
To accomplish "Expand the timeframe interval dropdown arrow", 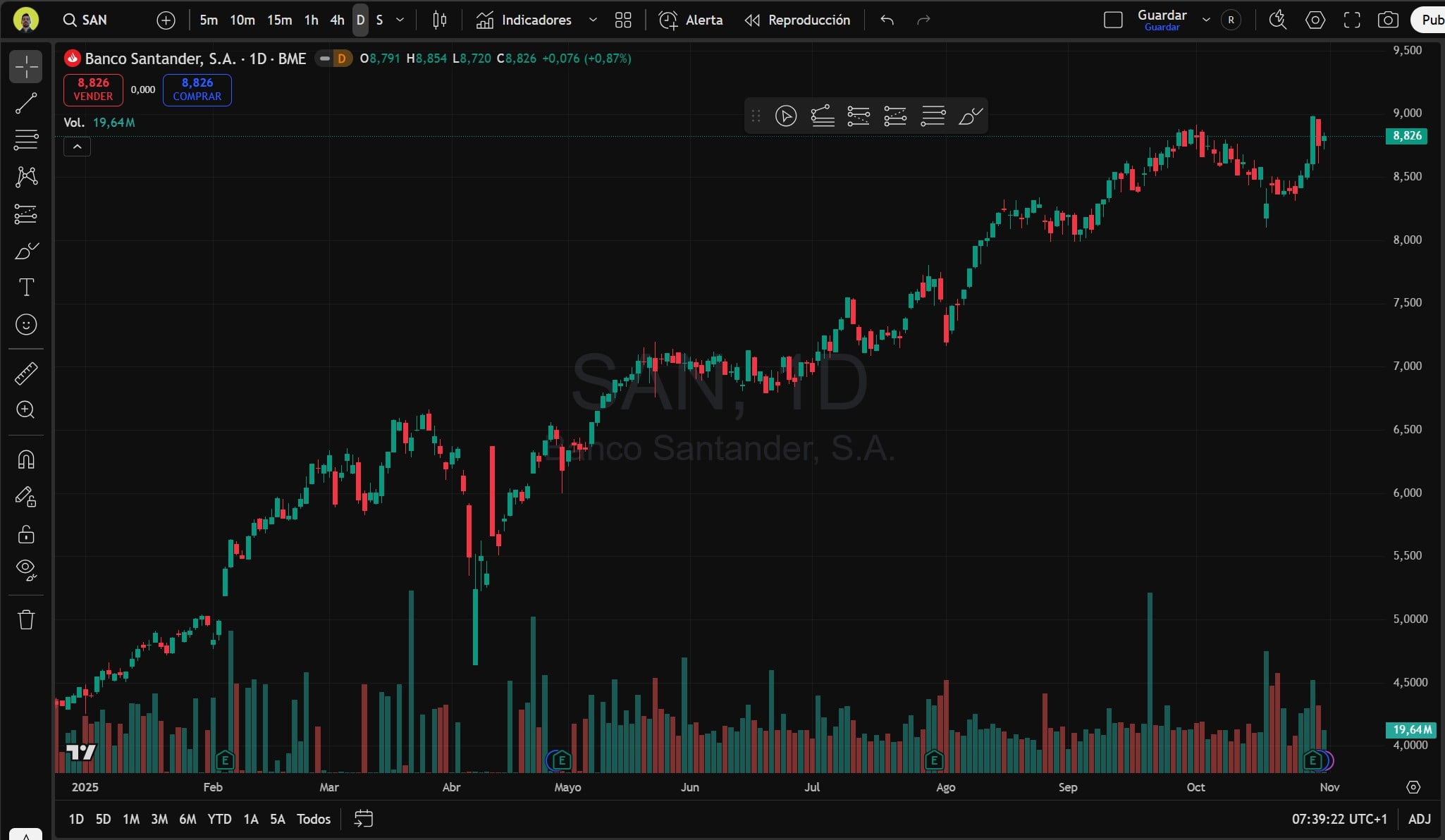I will coord(400,20).
